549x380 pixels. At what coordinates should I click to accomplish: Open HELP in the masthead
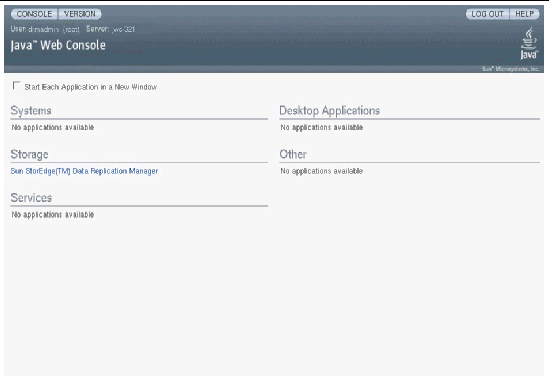point(524,14)
